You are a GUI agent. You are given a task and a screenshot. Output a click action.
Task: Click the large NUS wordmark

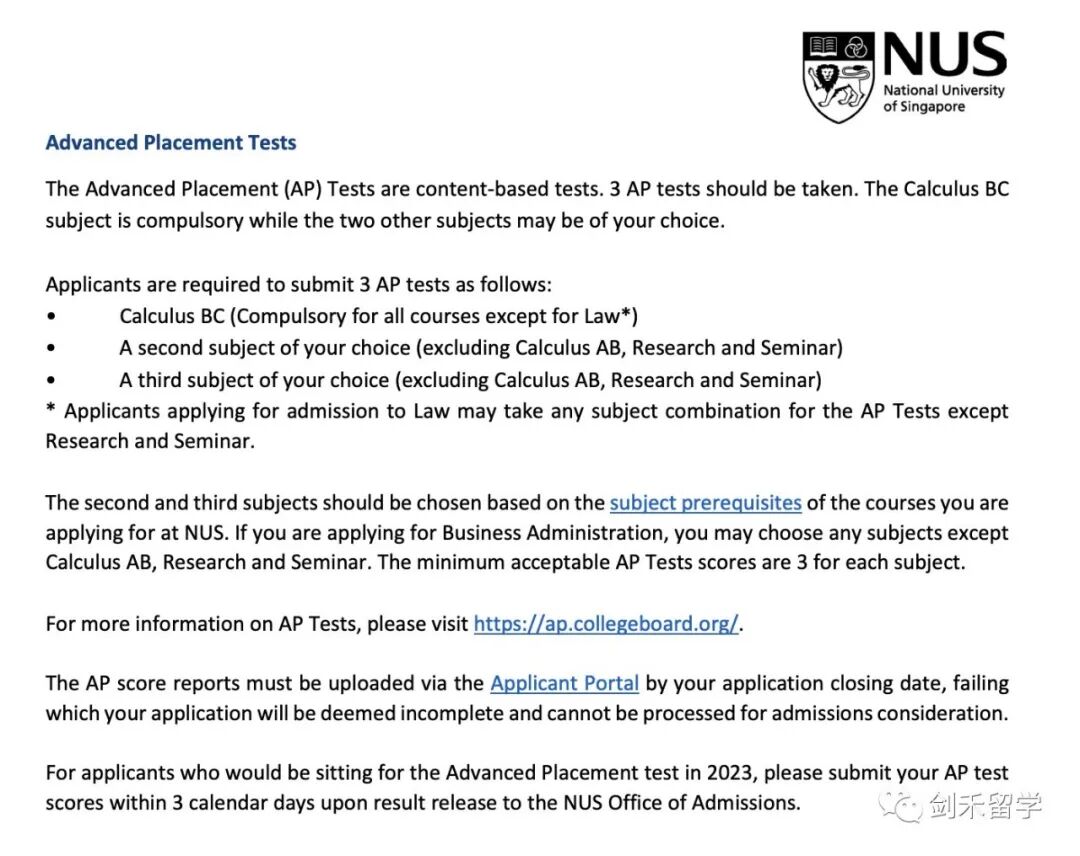click(945, 54)
